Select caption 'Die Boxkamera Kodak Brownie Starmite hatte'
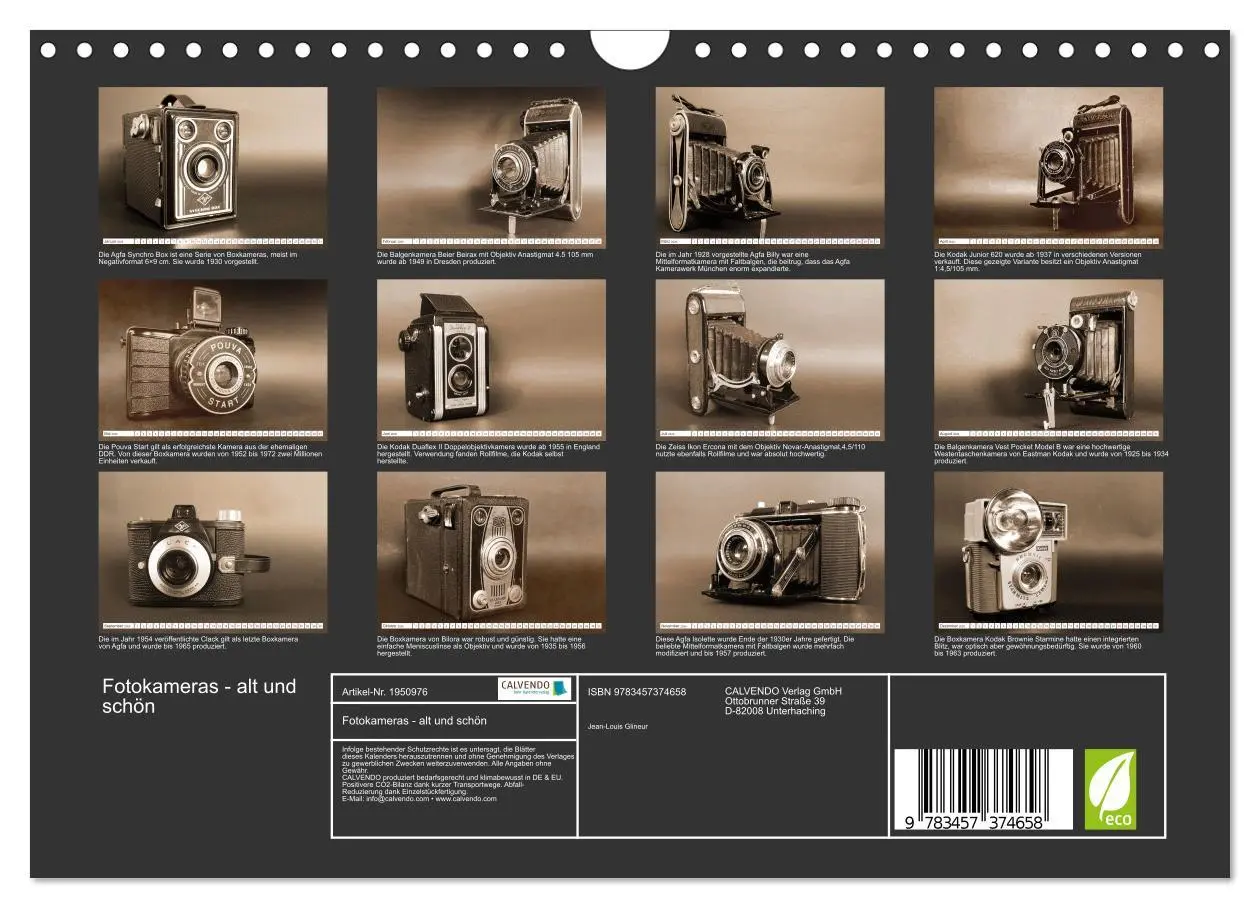This screenshot has width=1260, height=908. [x=1038, y=647]
